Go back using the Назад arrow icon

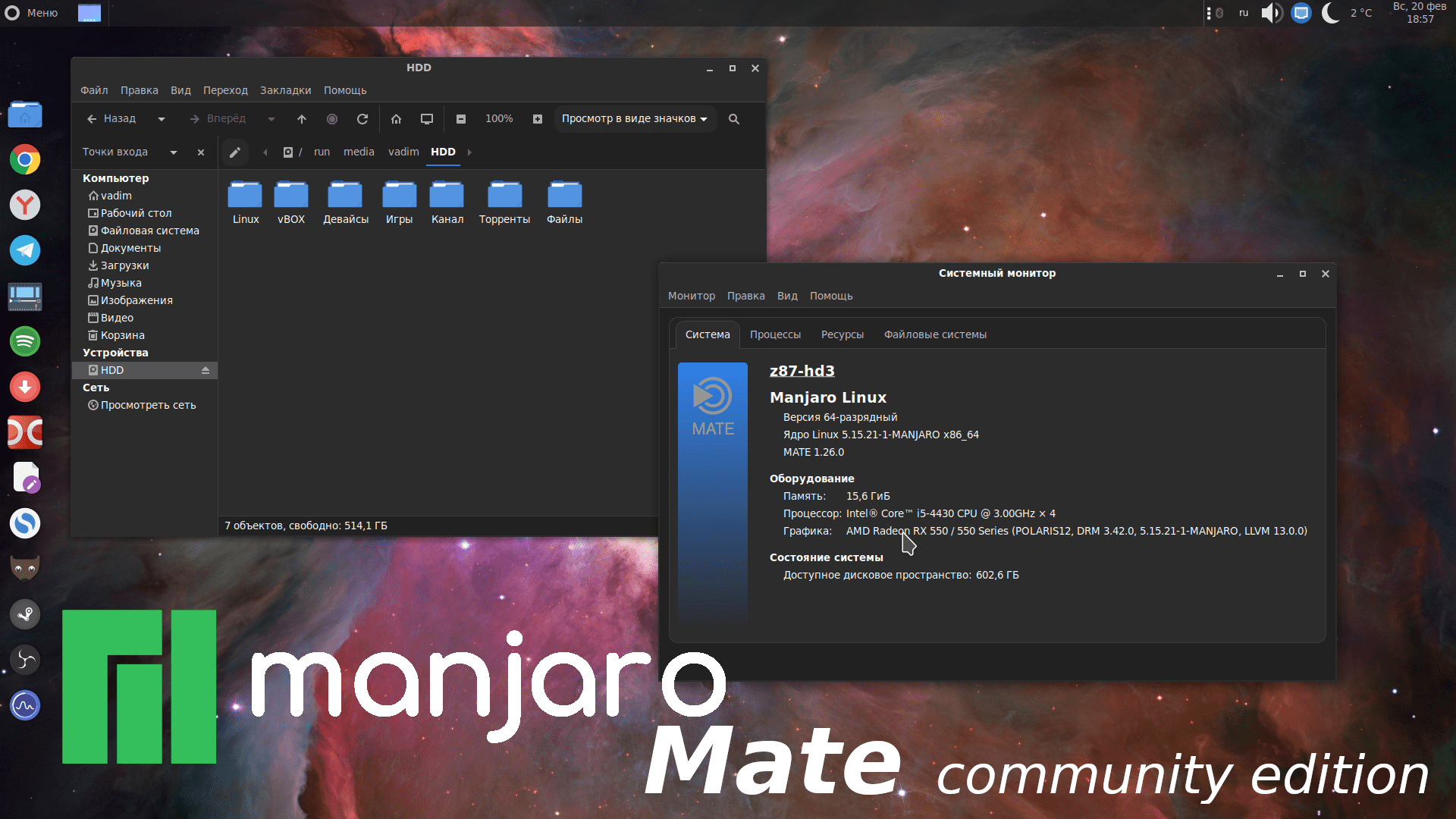pyautogui.click(x=93, y=118)
